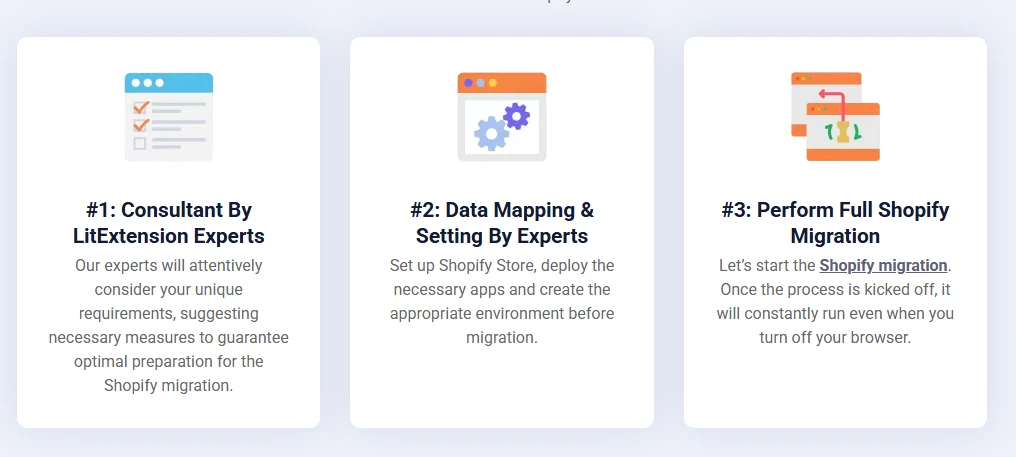
Task: Click the "#1: Consultant By LitExtension Experts" heading
Action: click(x=168, y=223)
